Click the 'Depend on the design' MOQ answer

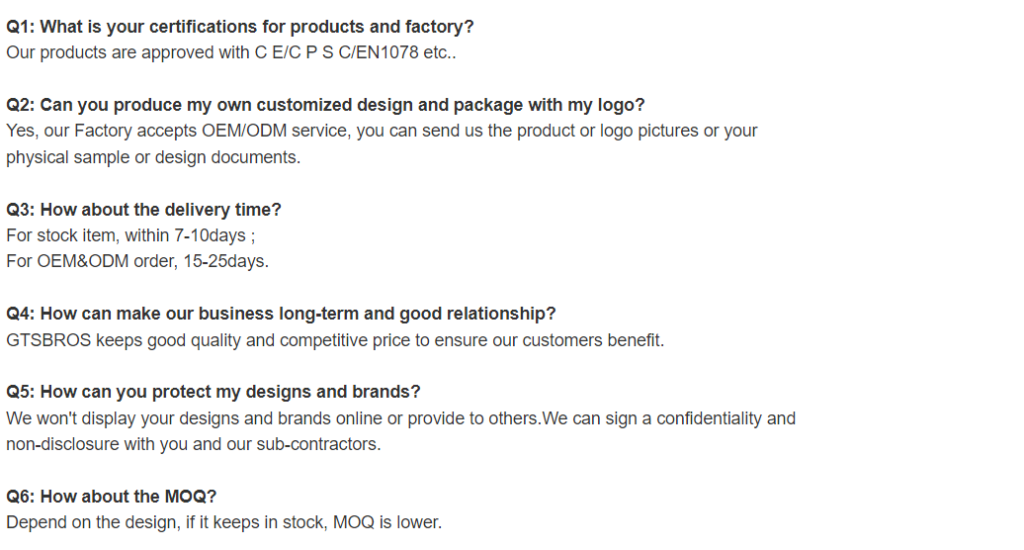click(224, 523)
